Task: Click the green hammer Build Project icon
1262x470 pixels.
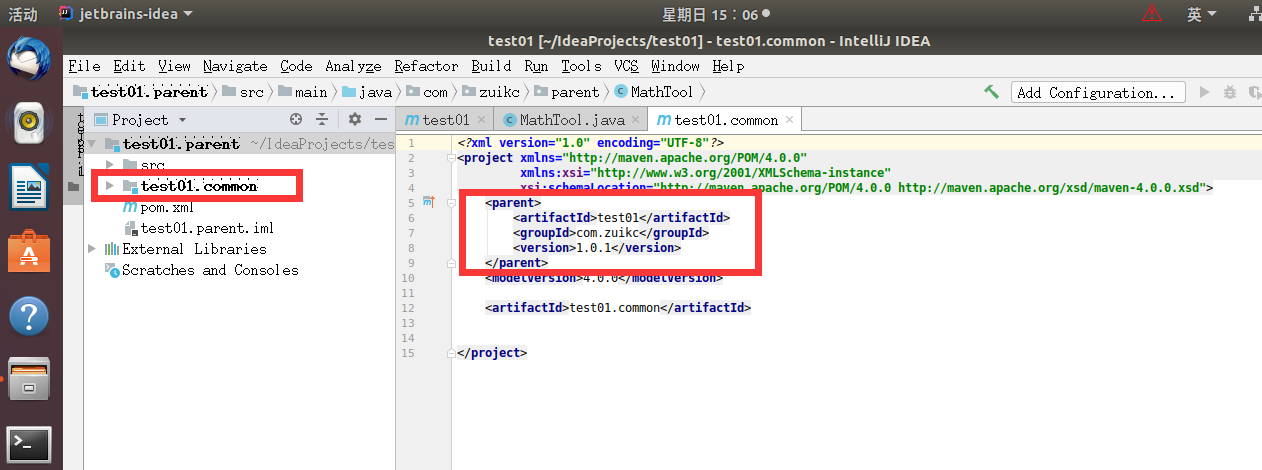Action: [992, 92]
